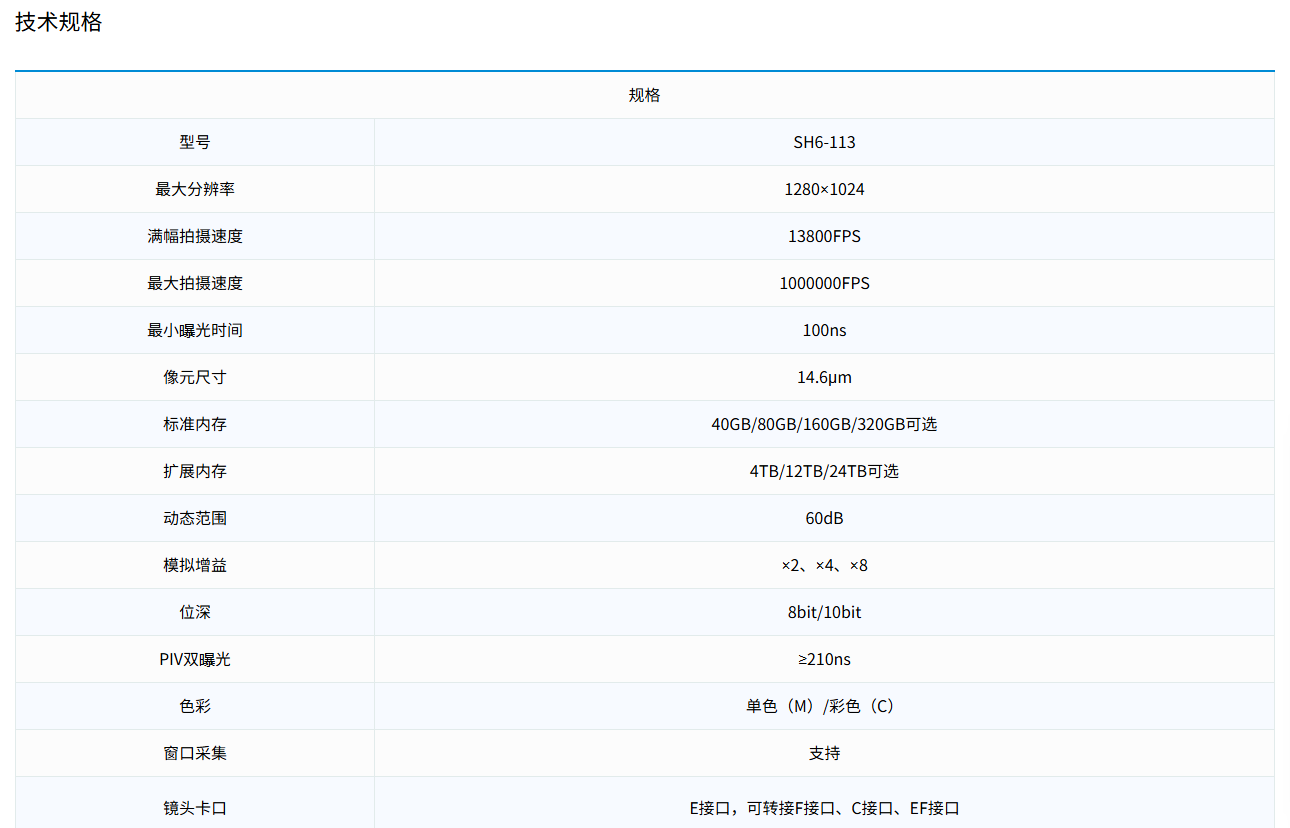Click the 100ns minimum exposure value

(x=824, y=330)
